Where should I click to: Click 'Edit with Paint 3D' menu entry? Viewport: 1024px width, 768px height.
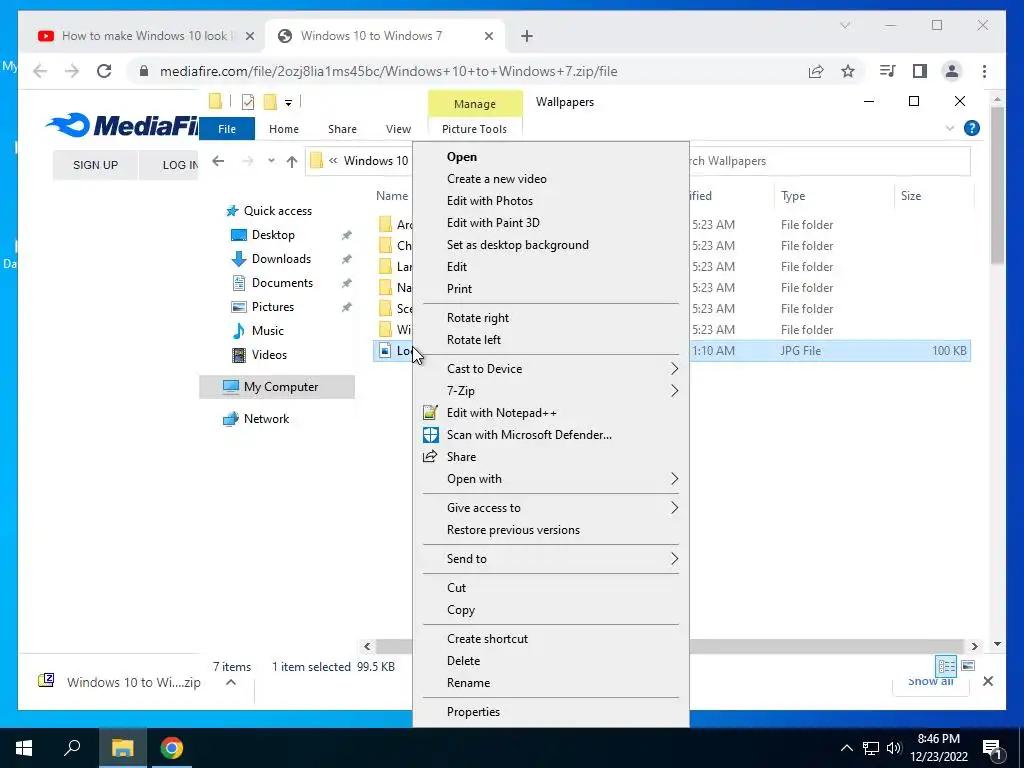pyautogui.click(x=493, y=223)
